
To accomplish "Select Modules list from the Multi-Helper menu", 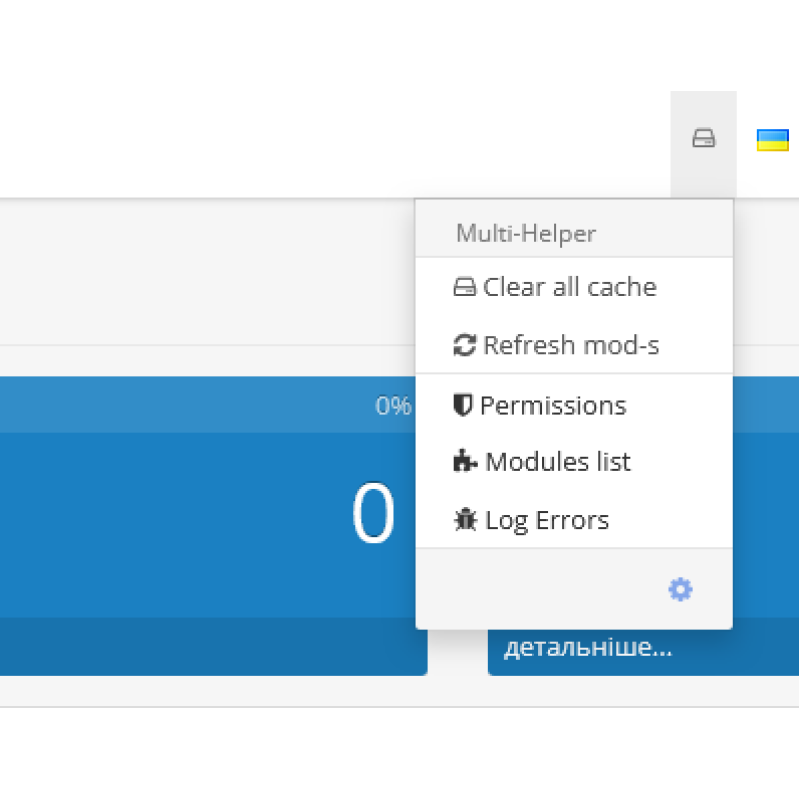I will point(557,461).
